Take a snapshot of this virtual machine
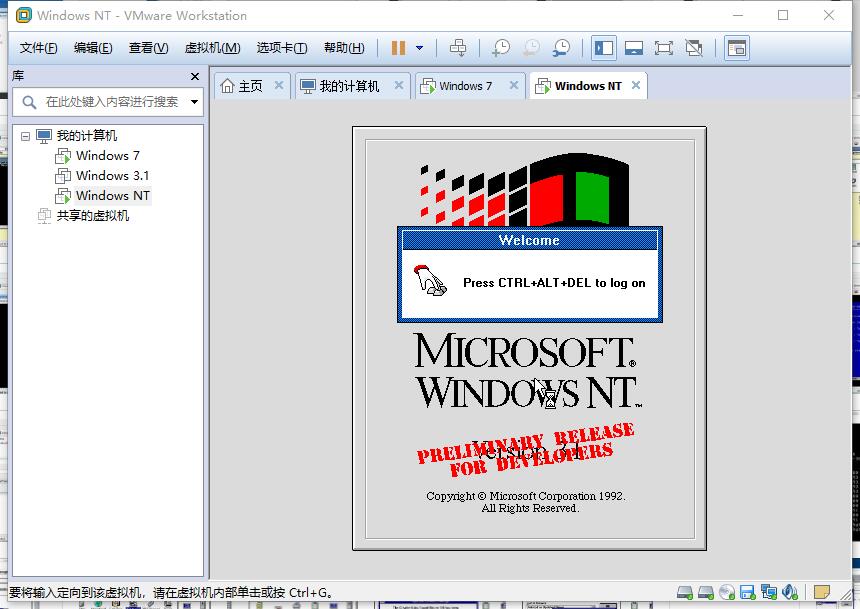This screenshot has width=860, height=609. point(501,48)
